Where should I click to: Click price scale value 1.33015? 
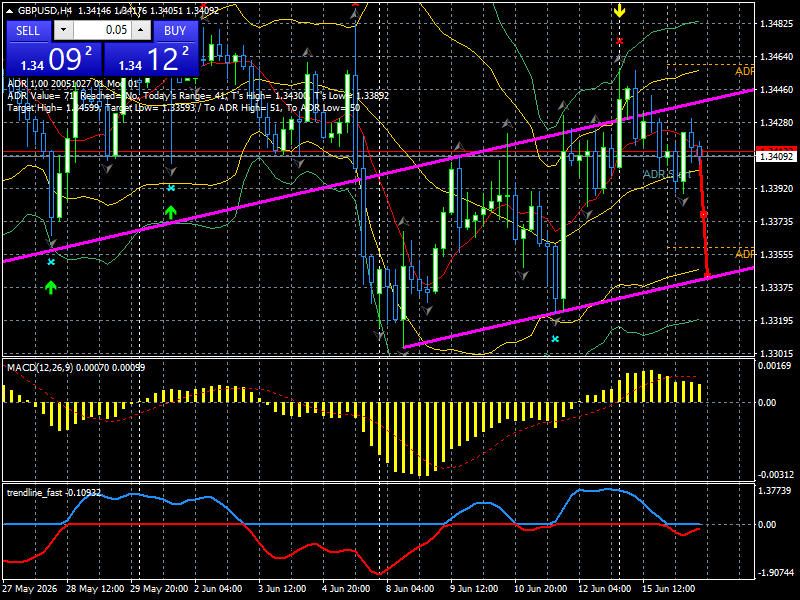click(x=777, y=353)
